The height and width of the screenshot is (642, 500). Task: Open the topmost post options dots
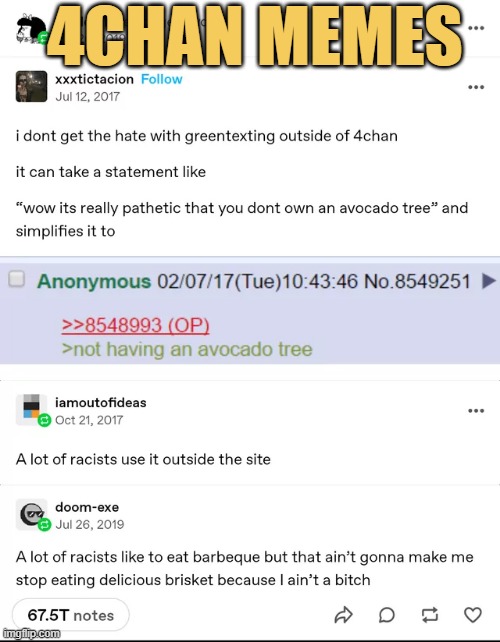[x=476, y=28]
